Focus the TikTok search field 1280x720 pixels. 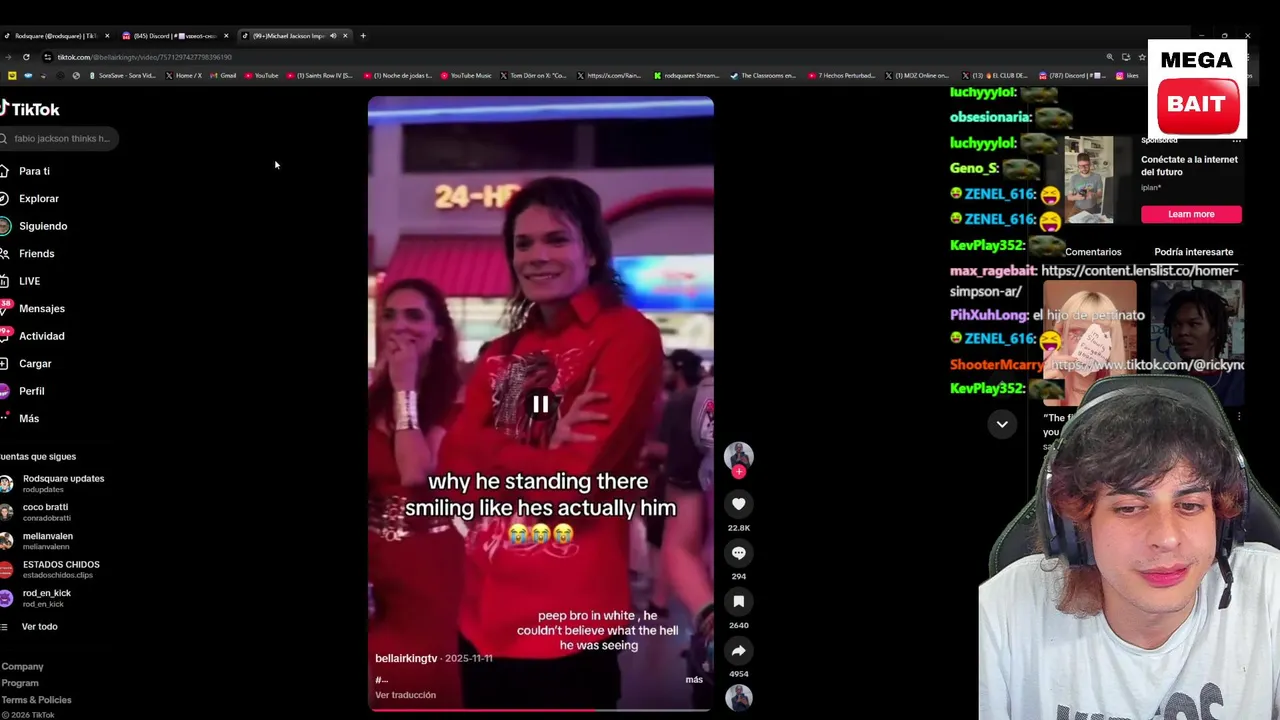click(60, 138)
